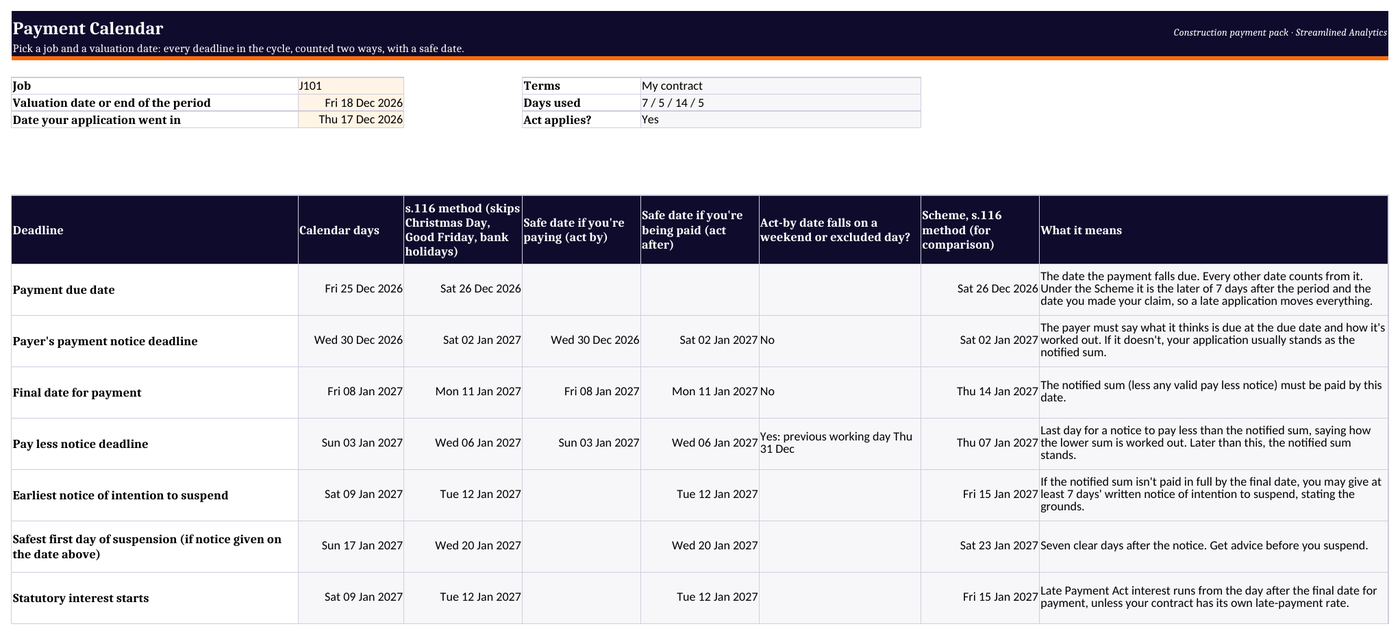This screenshot has width=1400, height=635.
Task: Click Payment due date's s.116 'Sat 26 Dec 2026'
Action: (463, 289)
